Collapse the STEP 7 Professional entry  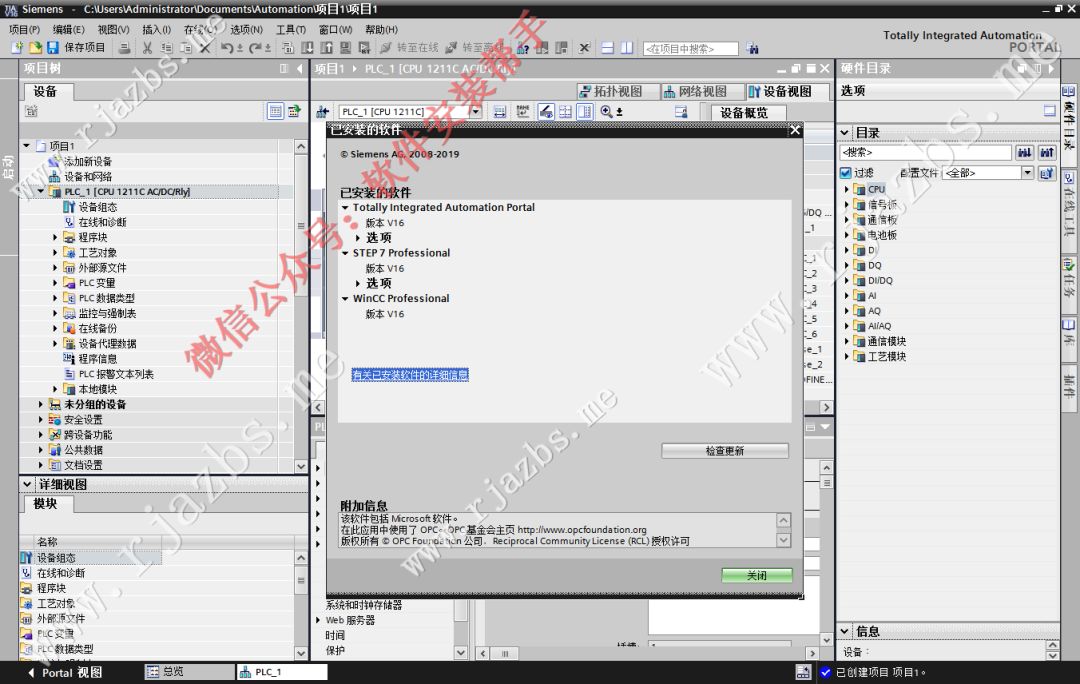[x=345, y=253]
